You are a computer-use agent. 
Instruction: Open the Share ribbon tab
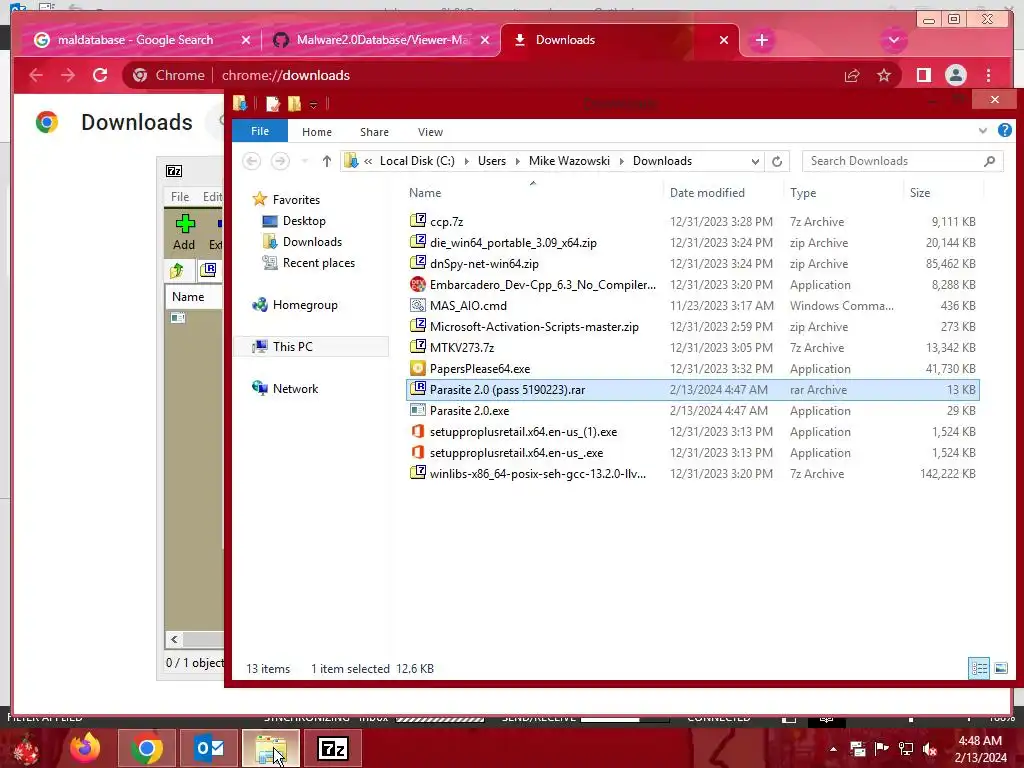coord(374,132)
